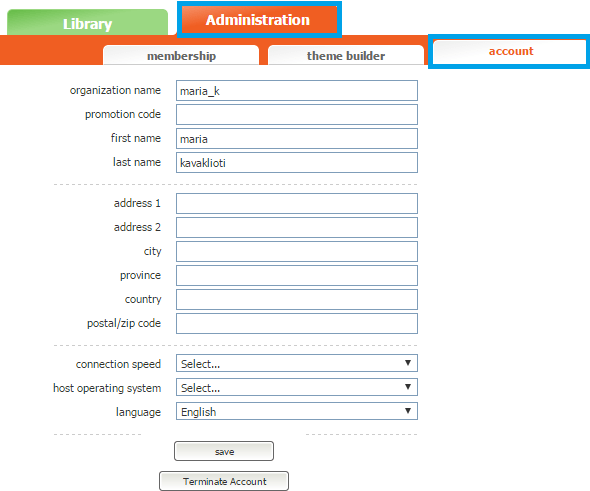590x491 pixels.
Task: Click the last name field
Action: 297,163
